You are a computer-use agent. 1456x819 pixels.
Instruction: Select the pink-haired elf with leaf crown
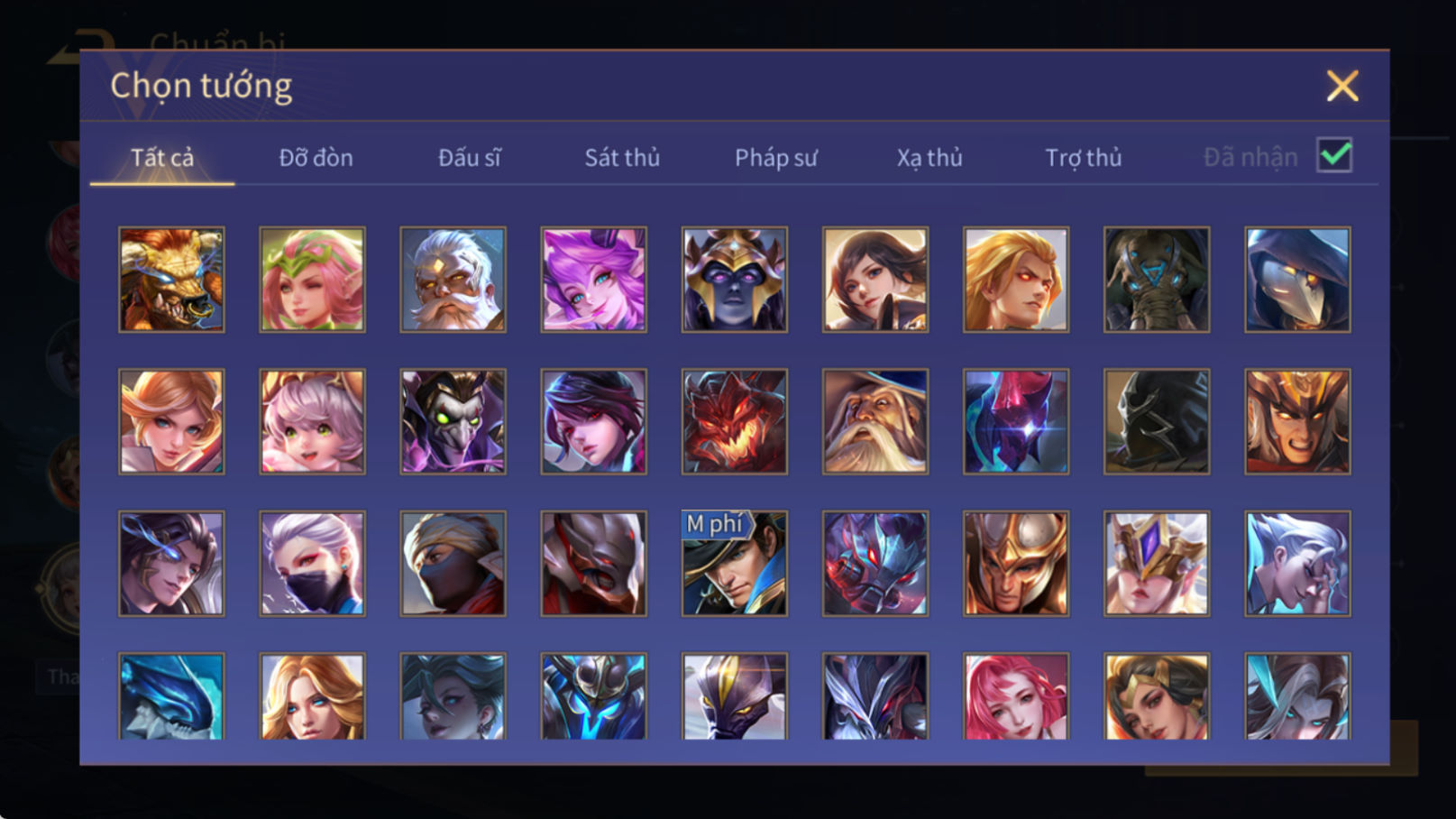point(312,280)
